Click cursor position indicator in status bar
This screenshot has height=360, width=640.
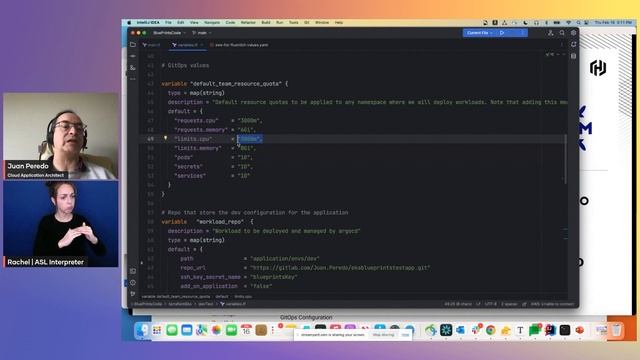point(458,304)
